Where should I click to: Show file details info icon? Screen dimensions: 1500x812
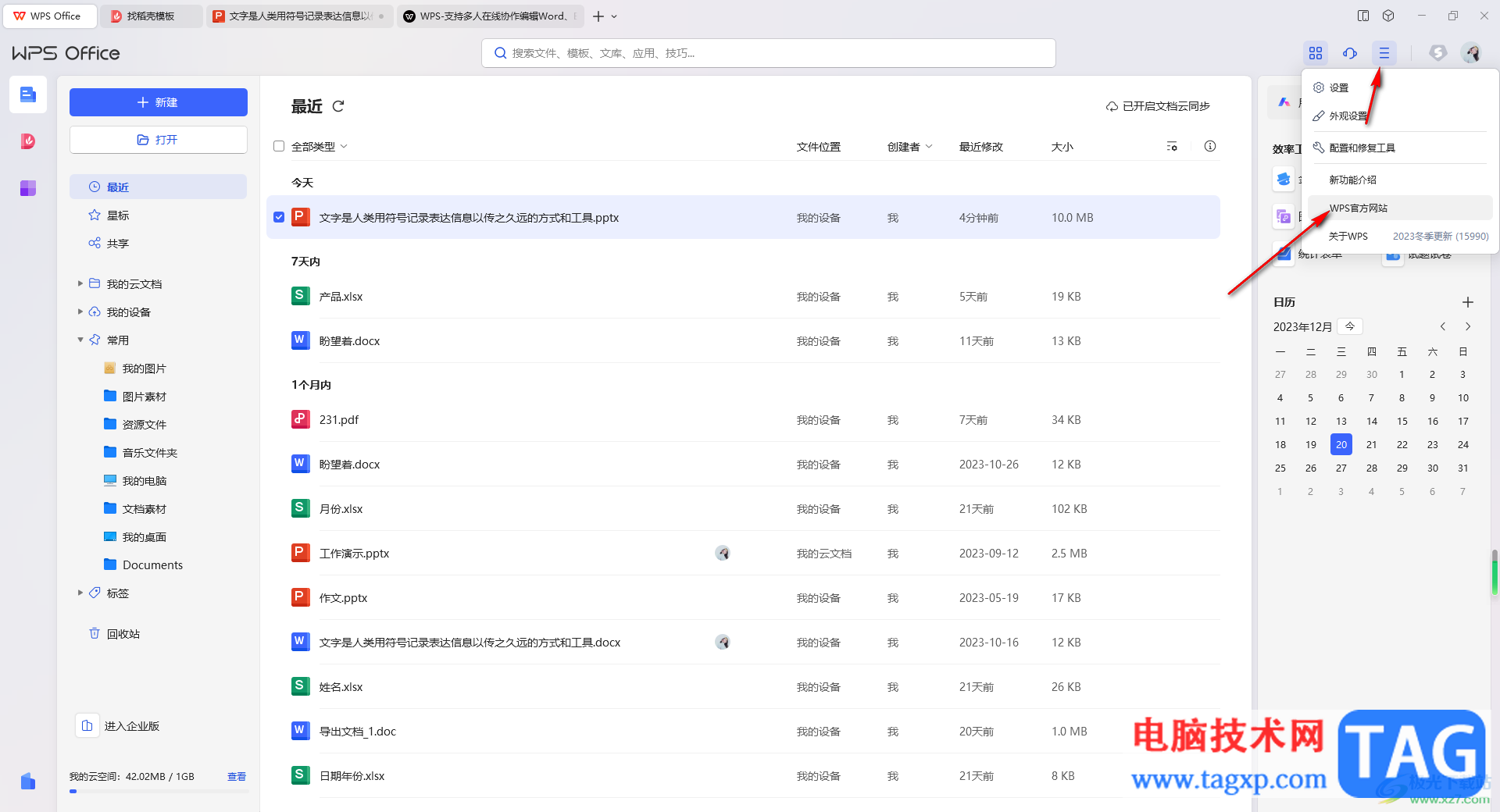pyautogui.click(x=1210, y=146)
